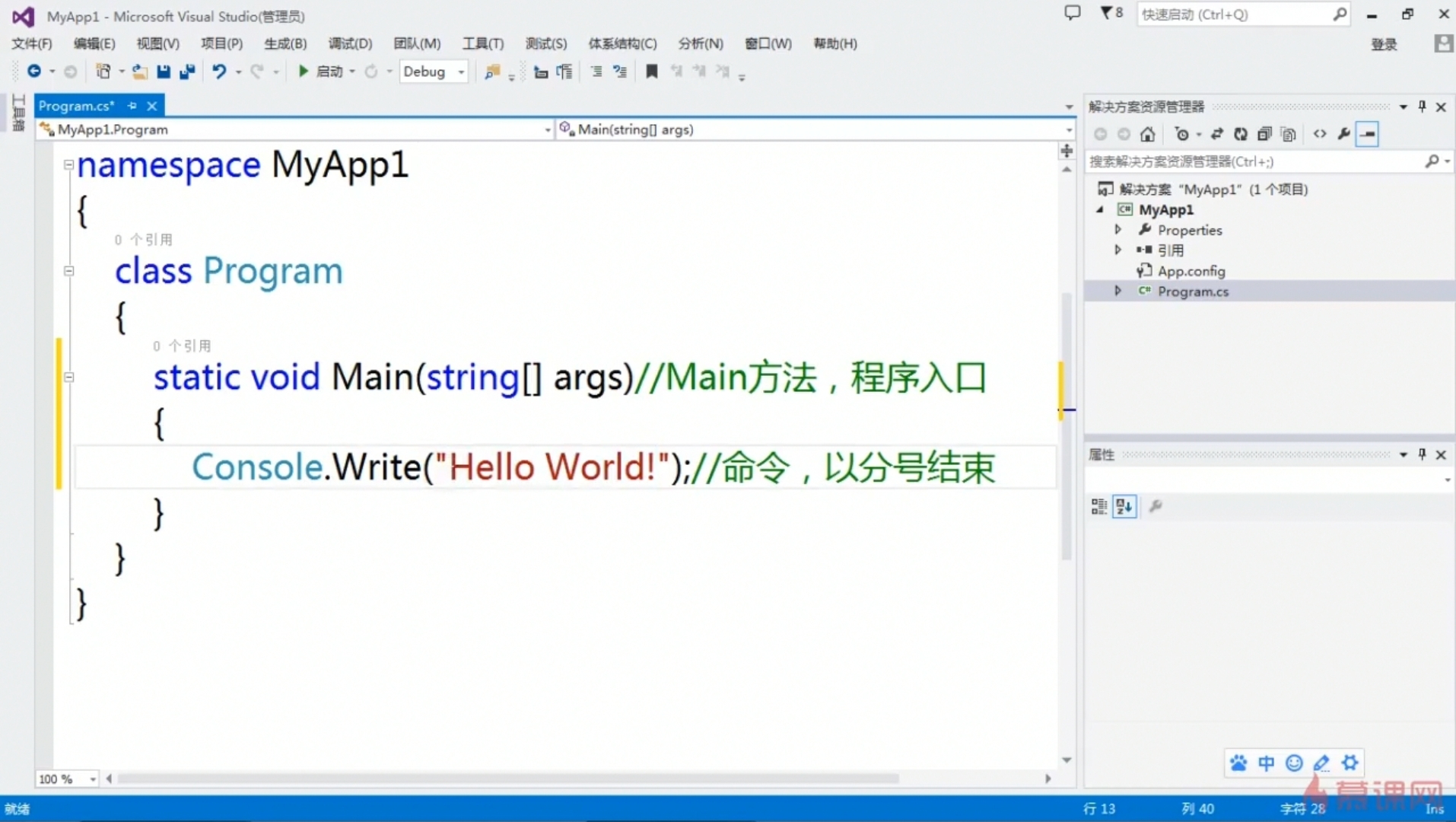Select App.config in Solution Explorer
Viewport: 1456px width, 822px height.
[1191, 270]
